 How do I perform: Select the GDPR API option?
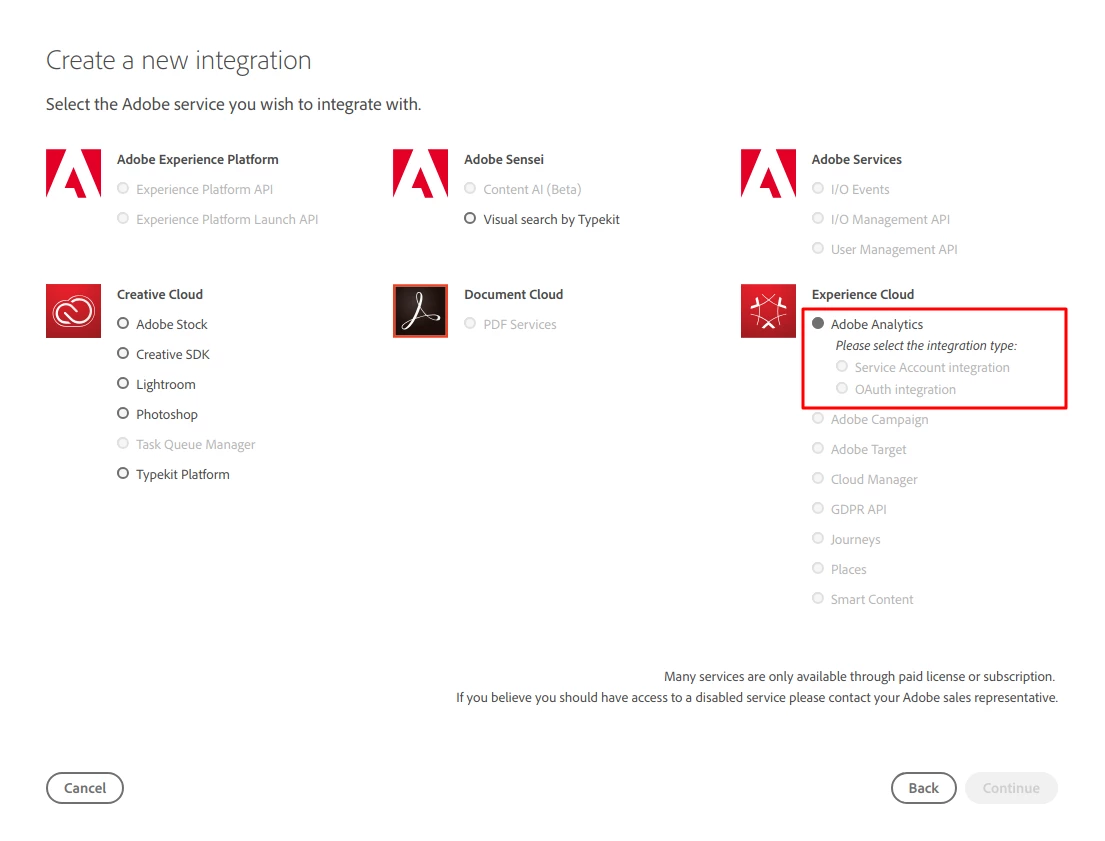(817, 508)
